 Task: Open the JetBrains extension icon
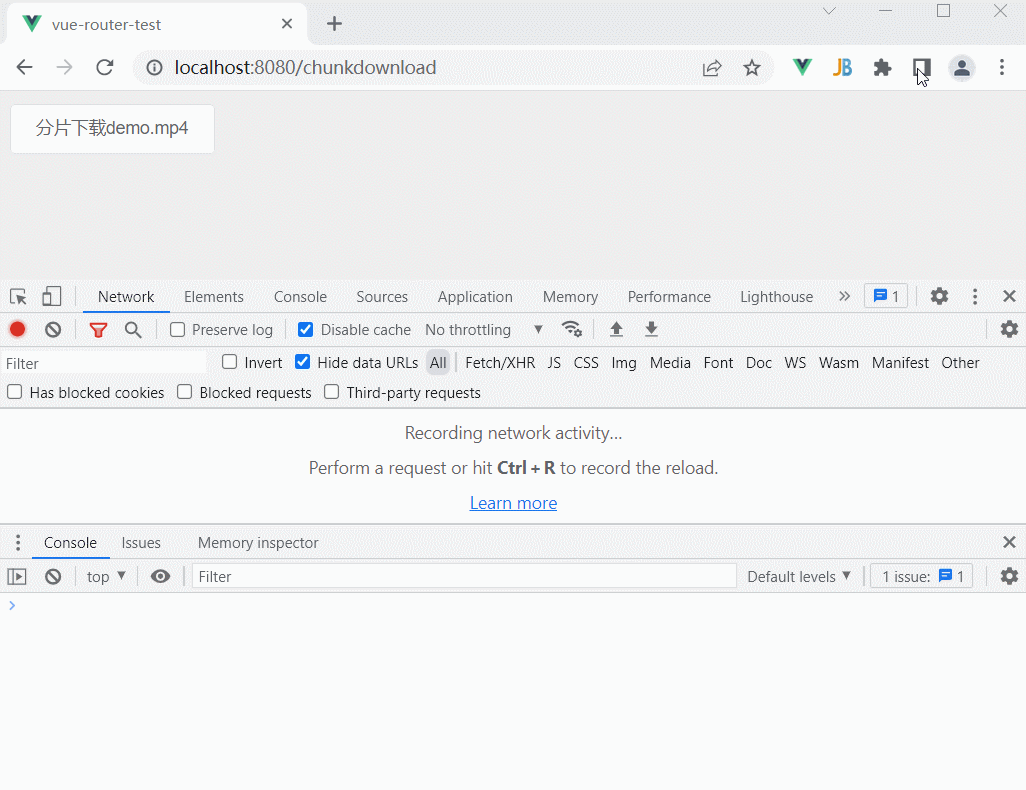pyautogui.click(x=842, y=67)
